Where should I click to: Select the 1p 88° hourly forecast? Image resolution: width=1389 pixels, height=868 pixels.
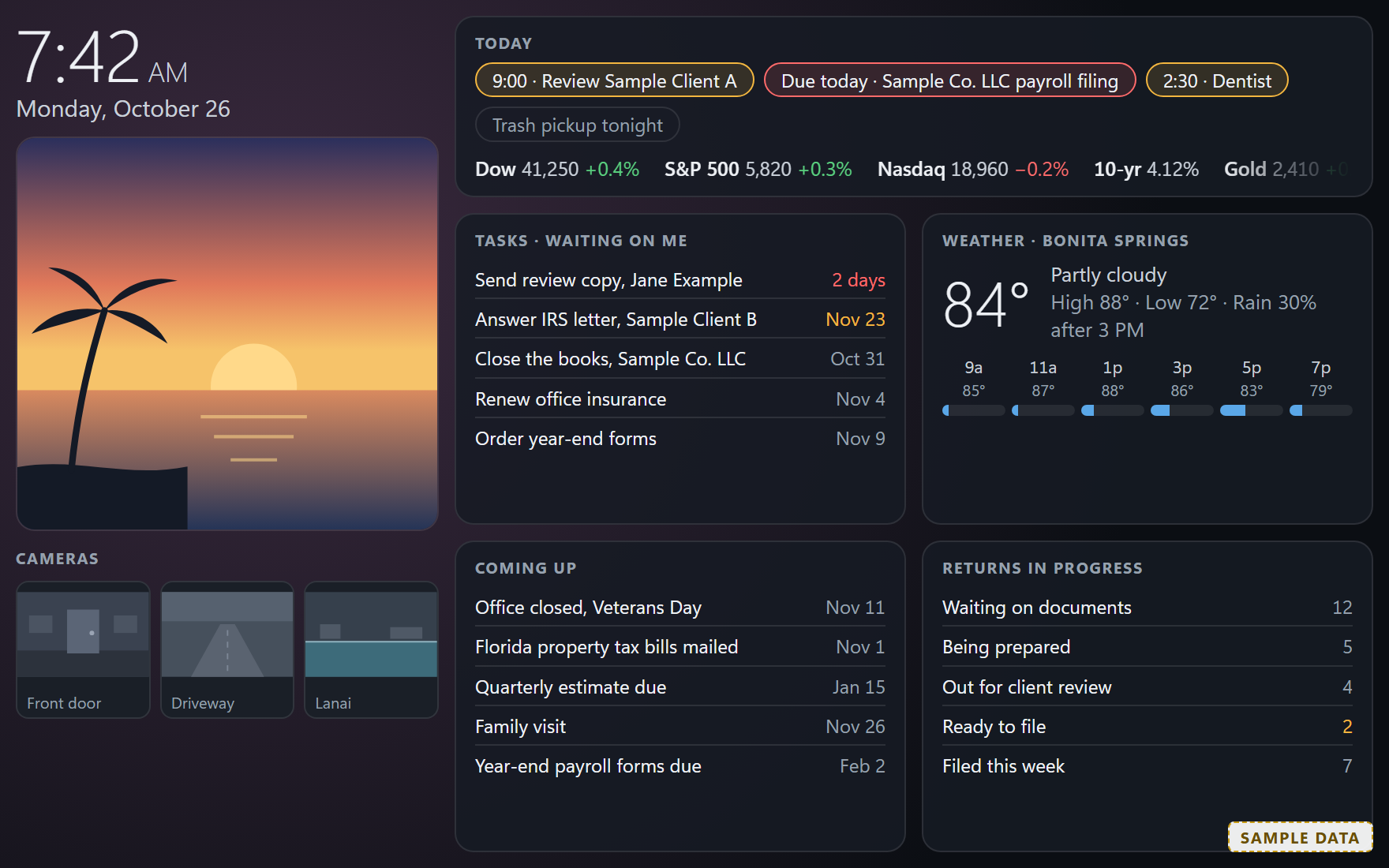coord(1113,387)
